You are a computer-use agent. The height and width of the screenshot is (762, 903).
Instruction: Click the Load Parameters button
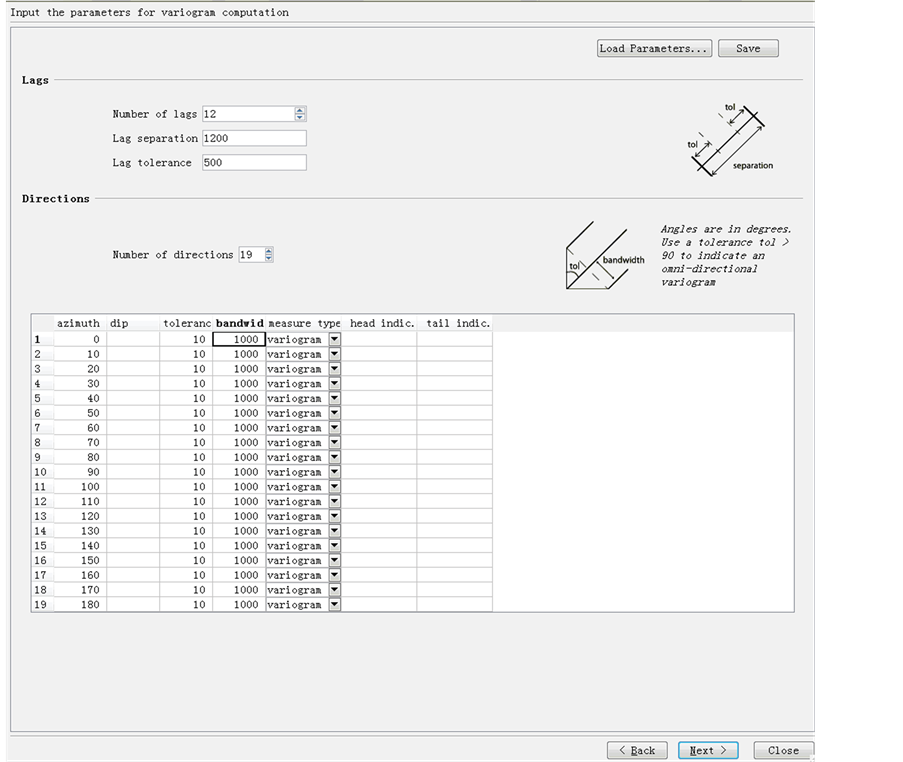point(654,48)
